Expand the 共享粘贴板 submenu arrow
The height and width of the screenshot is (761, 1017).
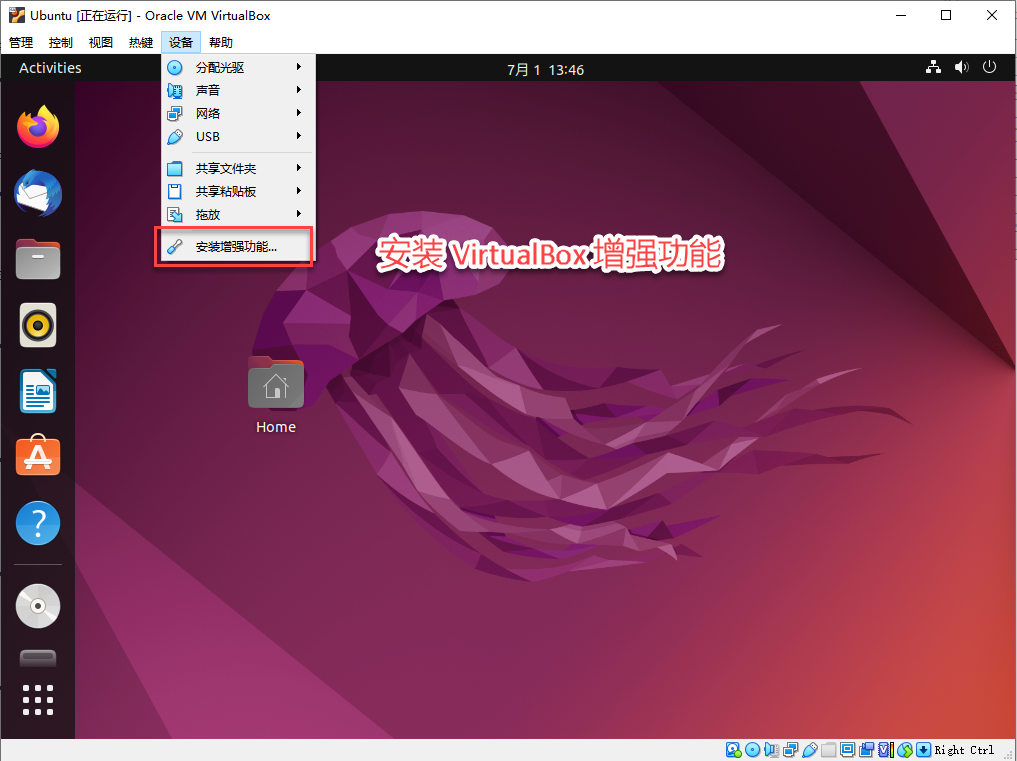click(299, 191)
